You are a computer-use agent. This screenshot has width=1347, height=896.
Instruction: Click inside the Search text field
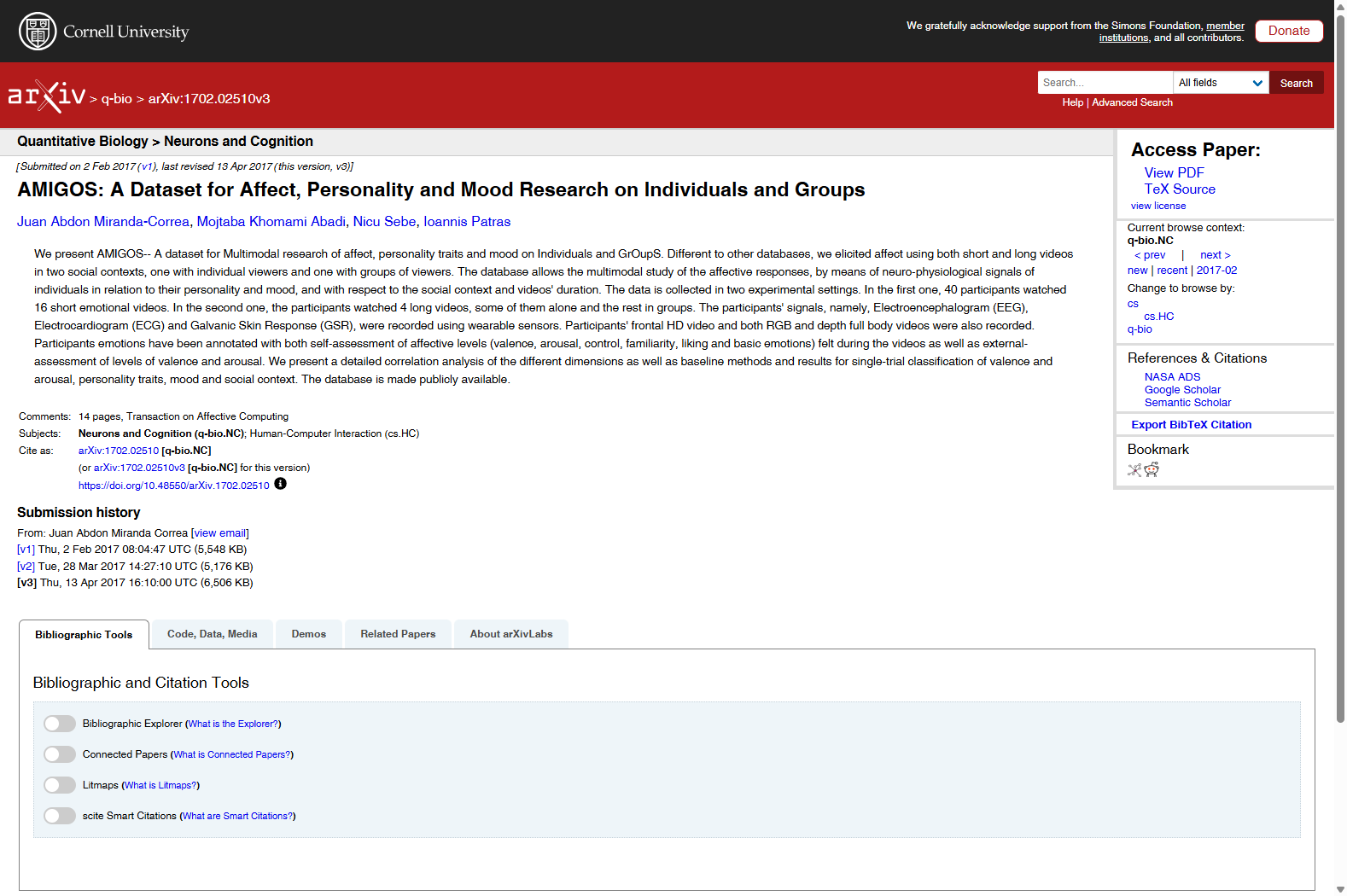(1105, 83)
